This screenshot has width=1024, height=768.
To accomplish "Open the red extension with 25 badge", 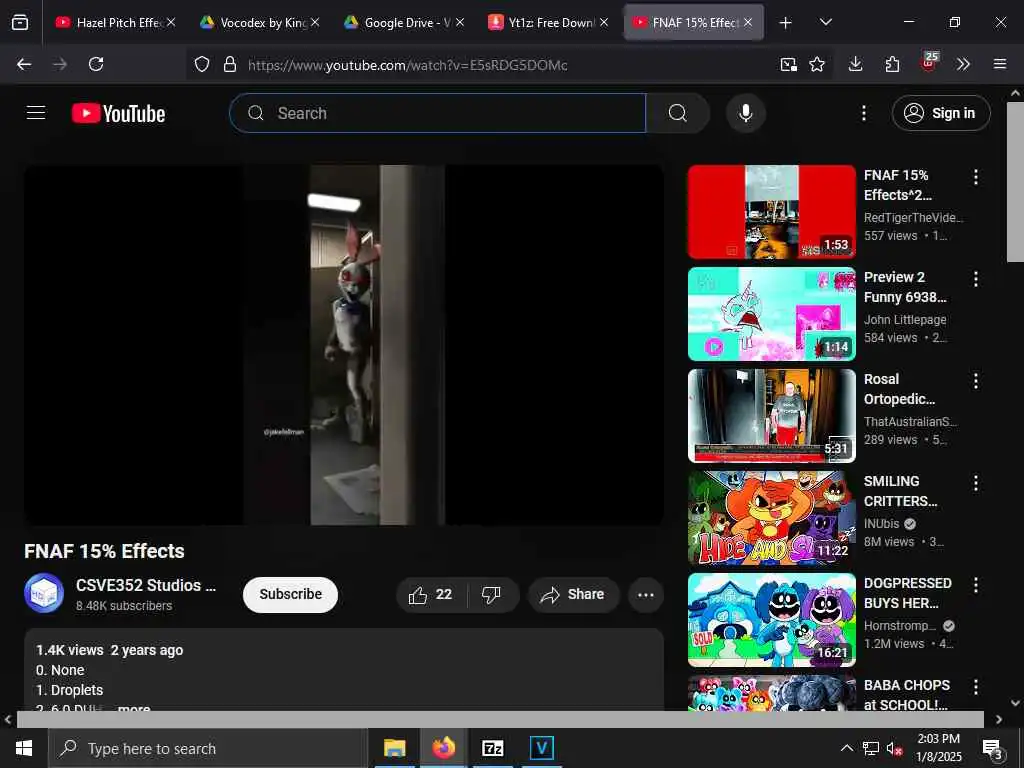I will tap(929, 63).
